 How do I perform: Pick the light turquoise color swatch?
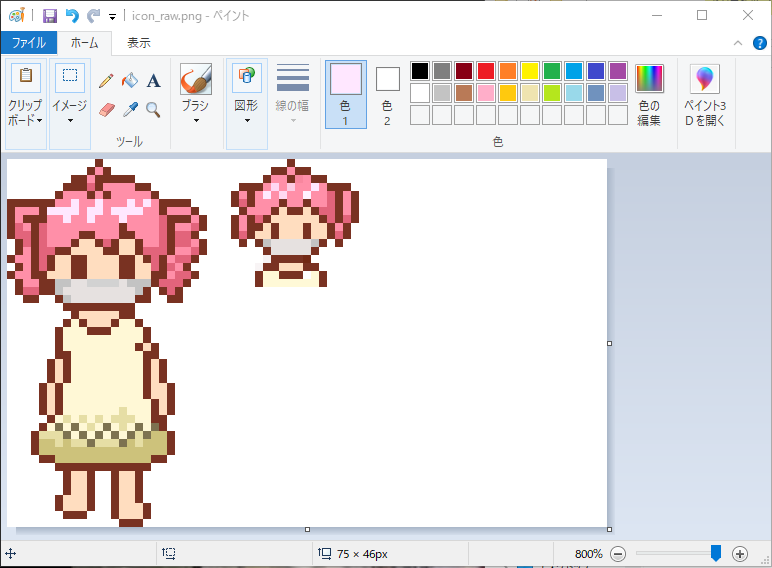click(574, 93)
